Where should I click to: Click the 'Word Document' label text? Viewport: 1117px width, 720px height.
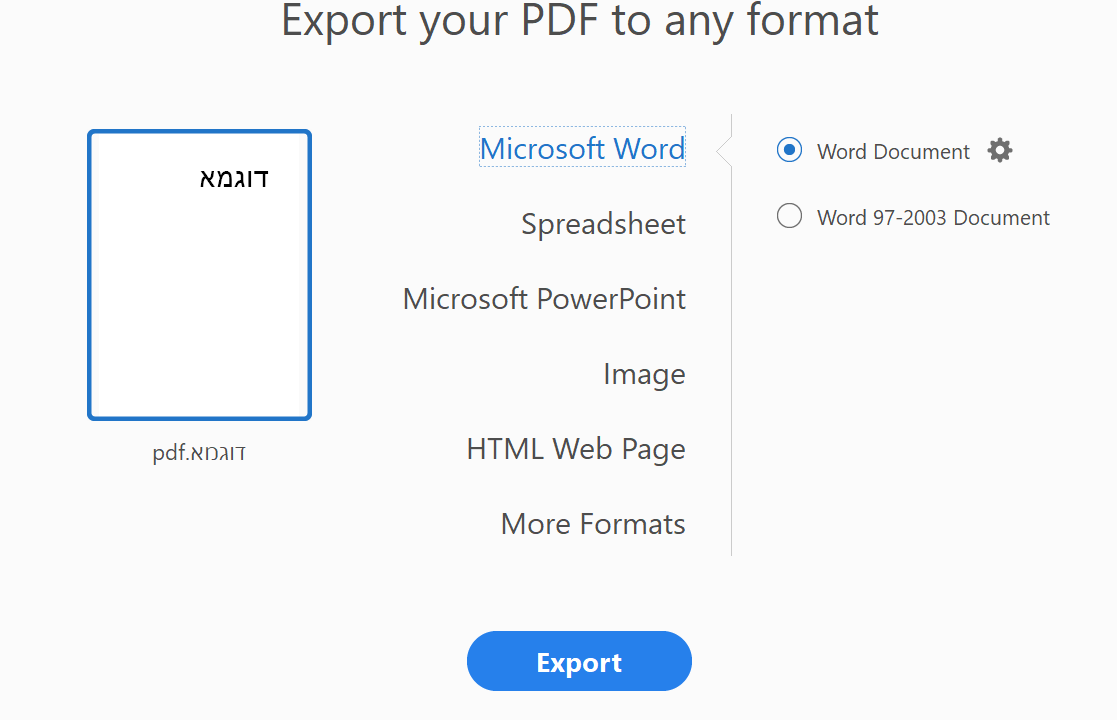click(893, 152)
